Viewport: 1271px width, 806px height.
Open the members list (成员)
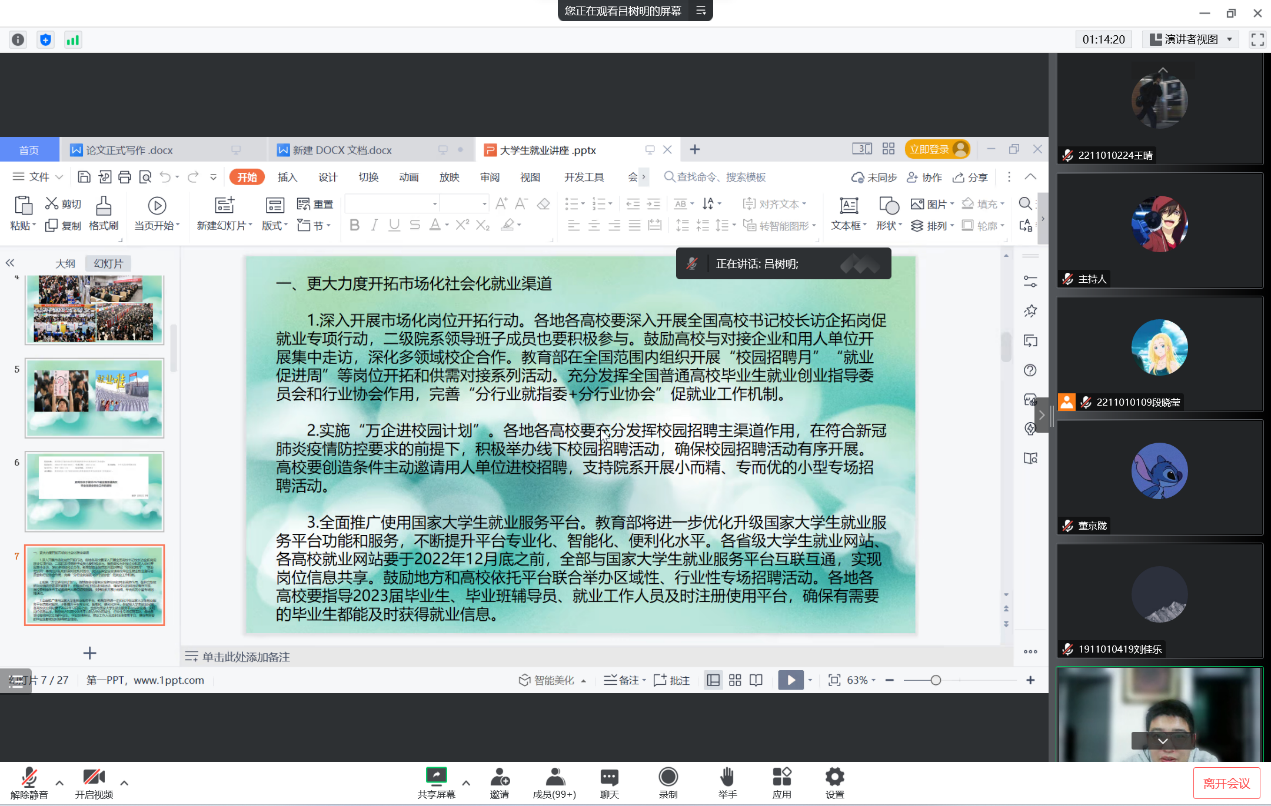[554, 780]
